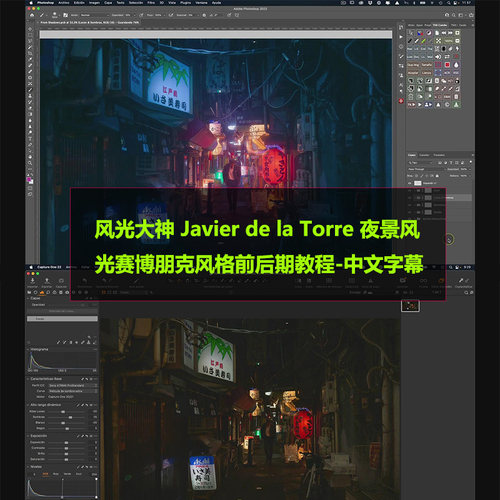Adjust the Saturación slider in Capture One
This screenshot has height=500, width=500.
point(66,459)
